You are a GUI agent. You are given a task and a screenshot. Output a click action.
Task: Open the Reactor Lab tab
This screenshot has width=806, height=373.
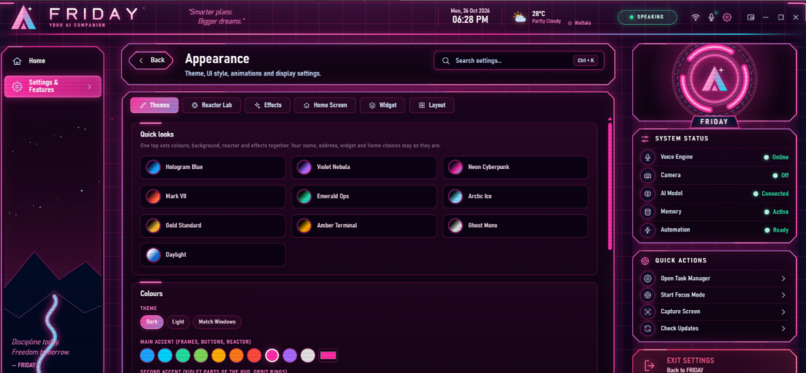click(211, 105)
